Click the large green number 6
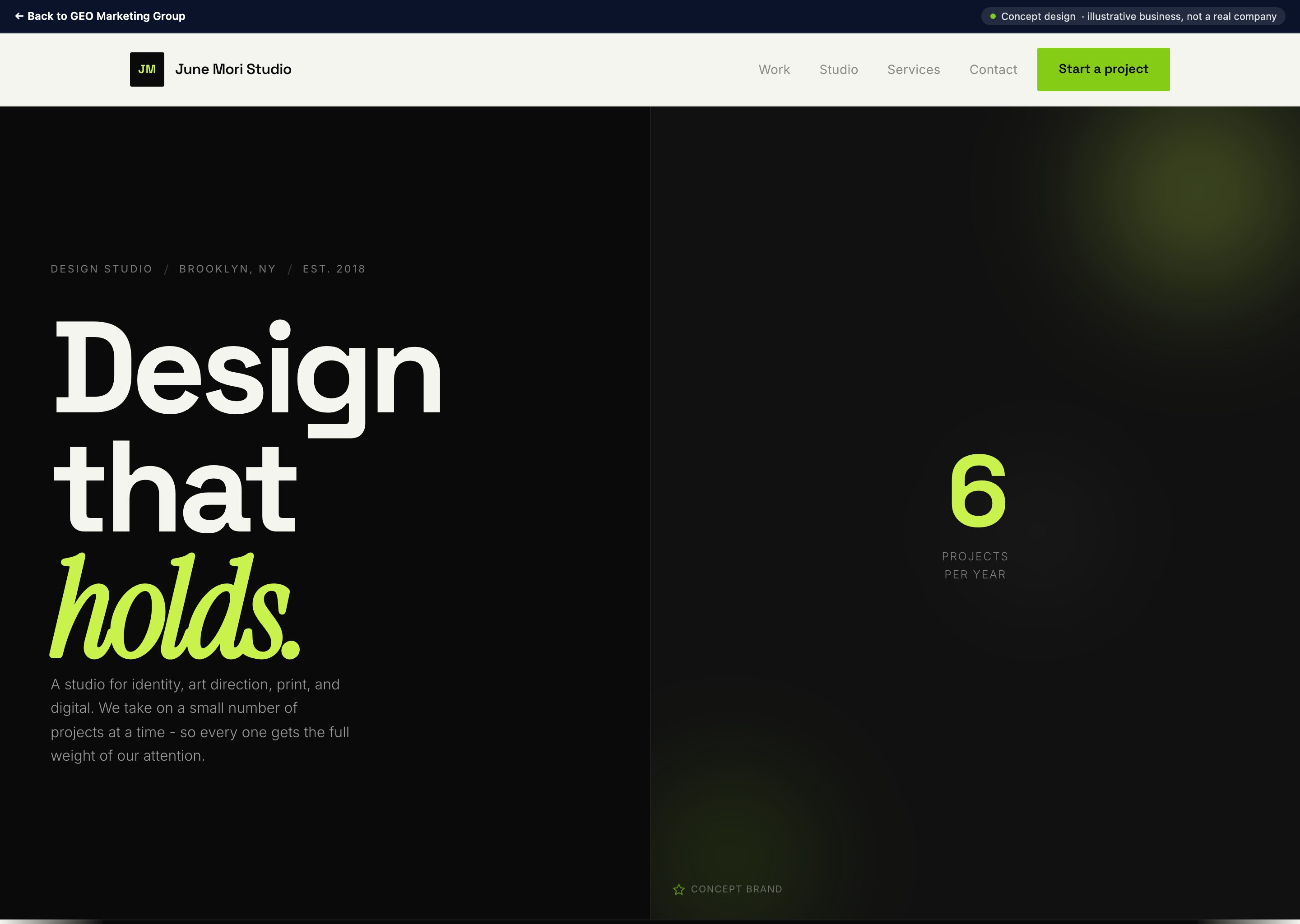 (978, 490)
